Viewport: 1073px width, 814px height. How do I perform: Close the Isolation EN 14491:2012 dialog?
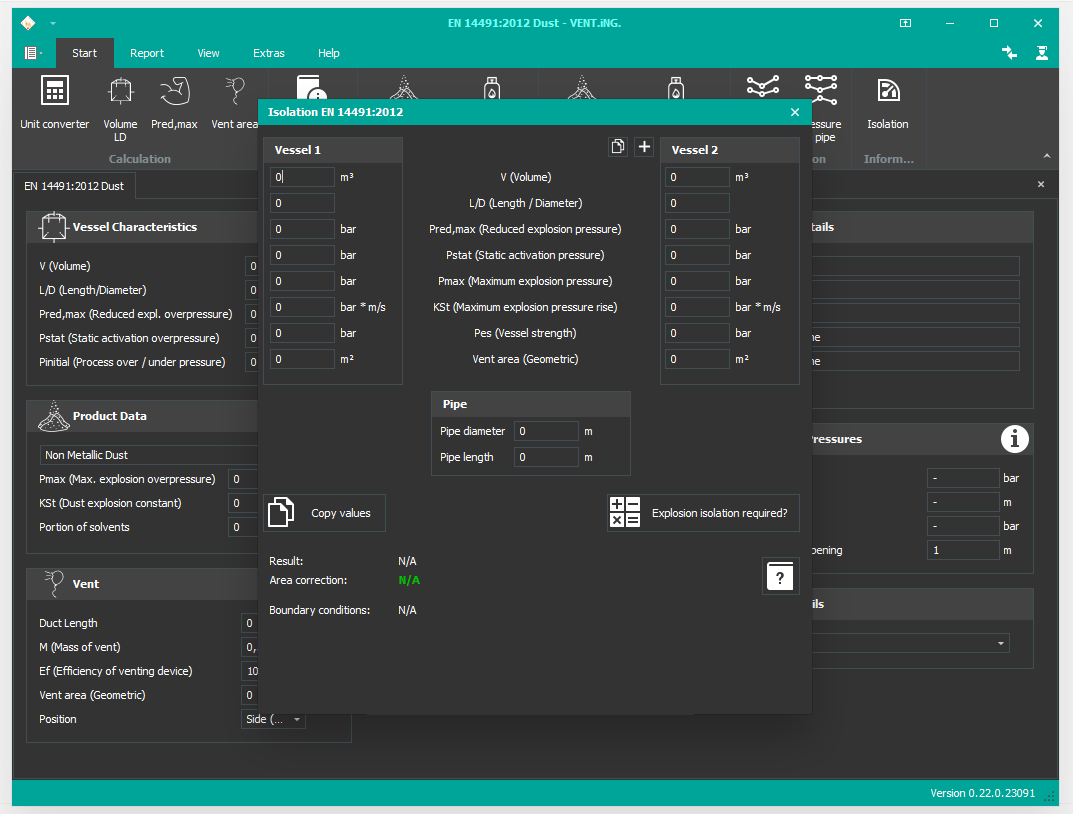pyautogui.click(x=795, y=113)
